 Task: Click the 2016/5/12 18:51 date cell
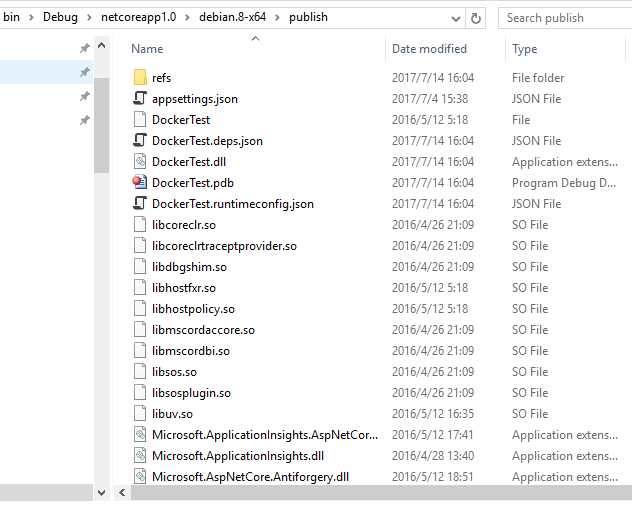coord(432,476)
